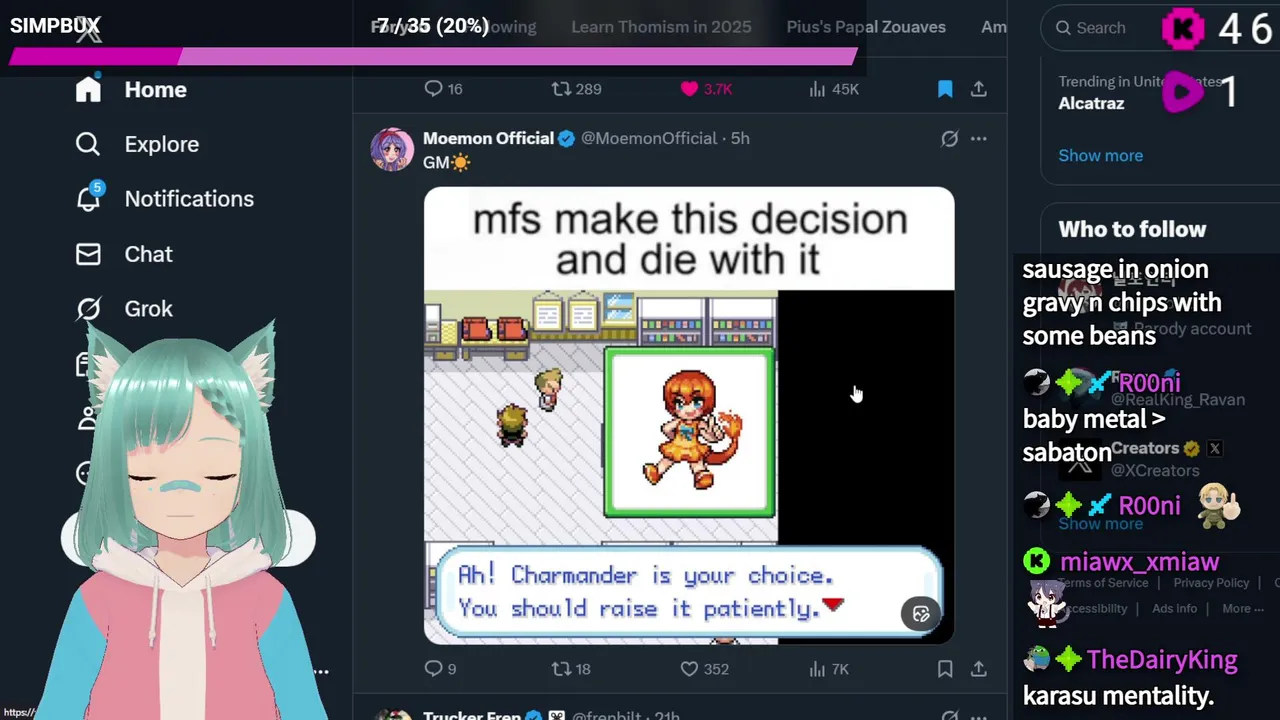Image resolution: width=1280 pixels, height=720 pixels.
Task: Open Moemon Official profile link
Action: (x=488, y=138)
